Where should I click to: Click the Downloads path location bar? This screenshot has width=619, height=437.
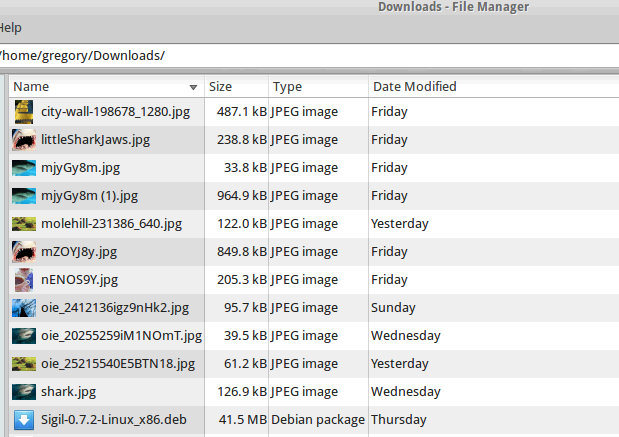[x=300, y=55]
